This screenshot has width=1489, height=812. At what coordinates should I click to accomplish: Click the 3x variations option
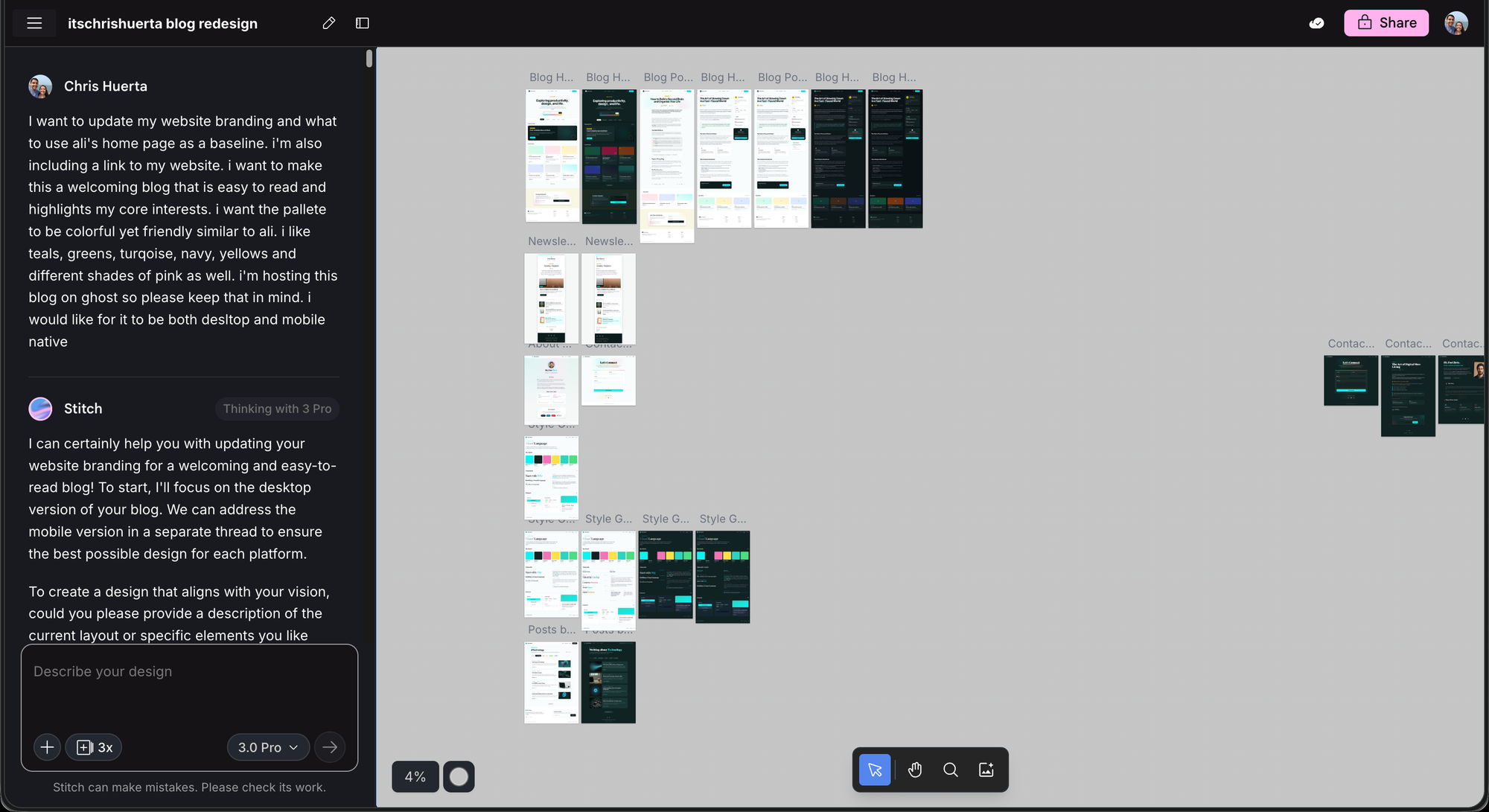pos(95,747)
